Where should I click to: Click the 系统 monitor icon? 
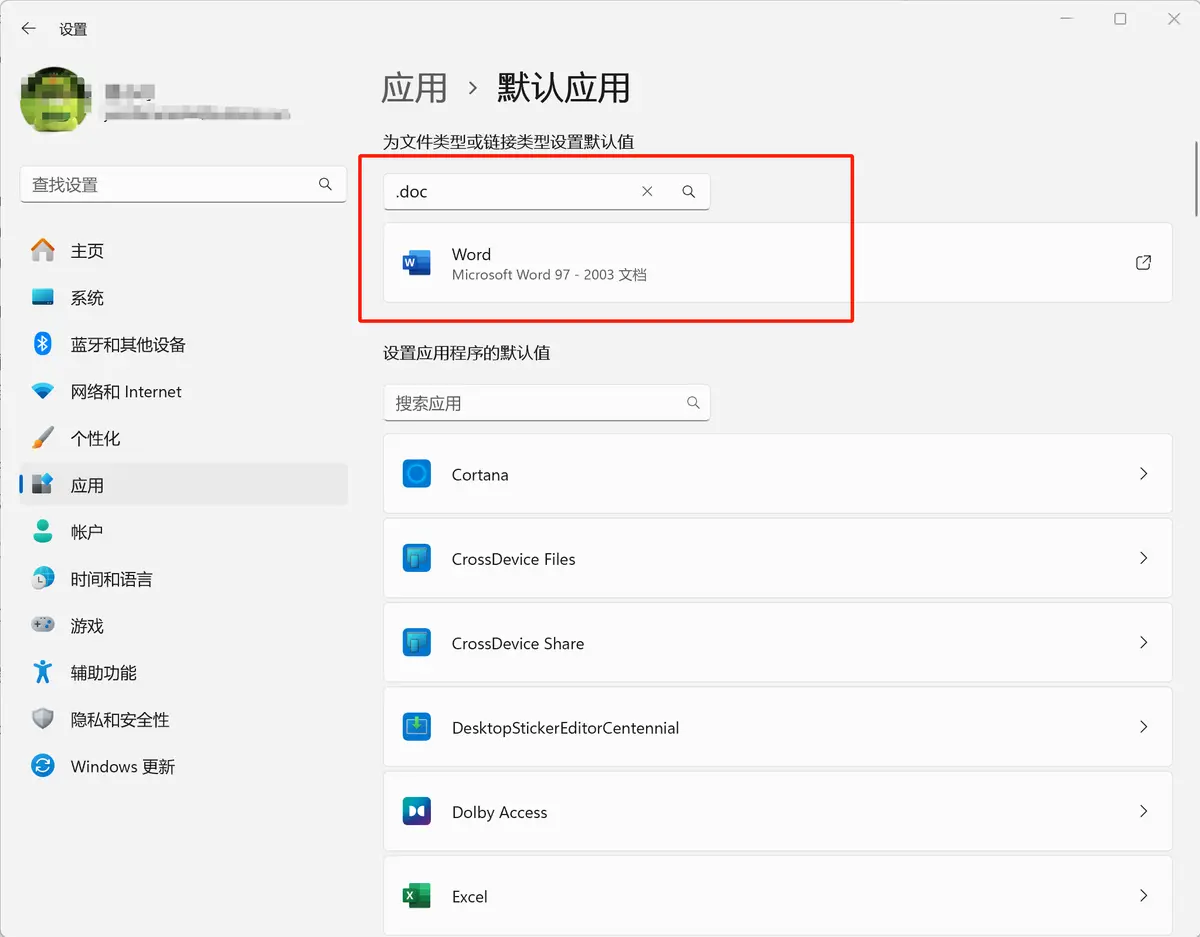click(x=43, y=297)
